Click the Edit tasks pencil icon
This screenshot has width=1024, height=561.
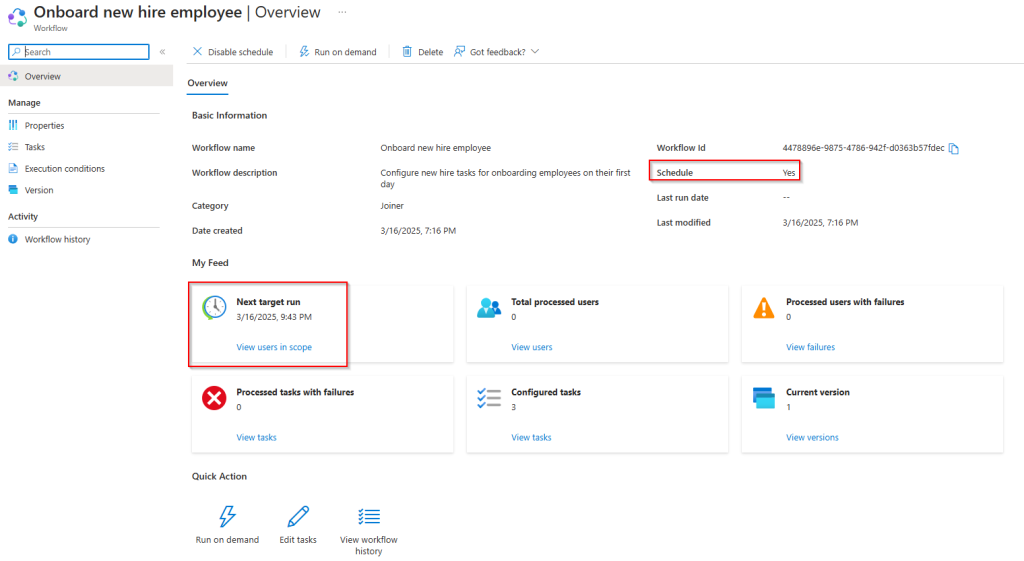click(x=298, y=516)
